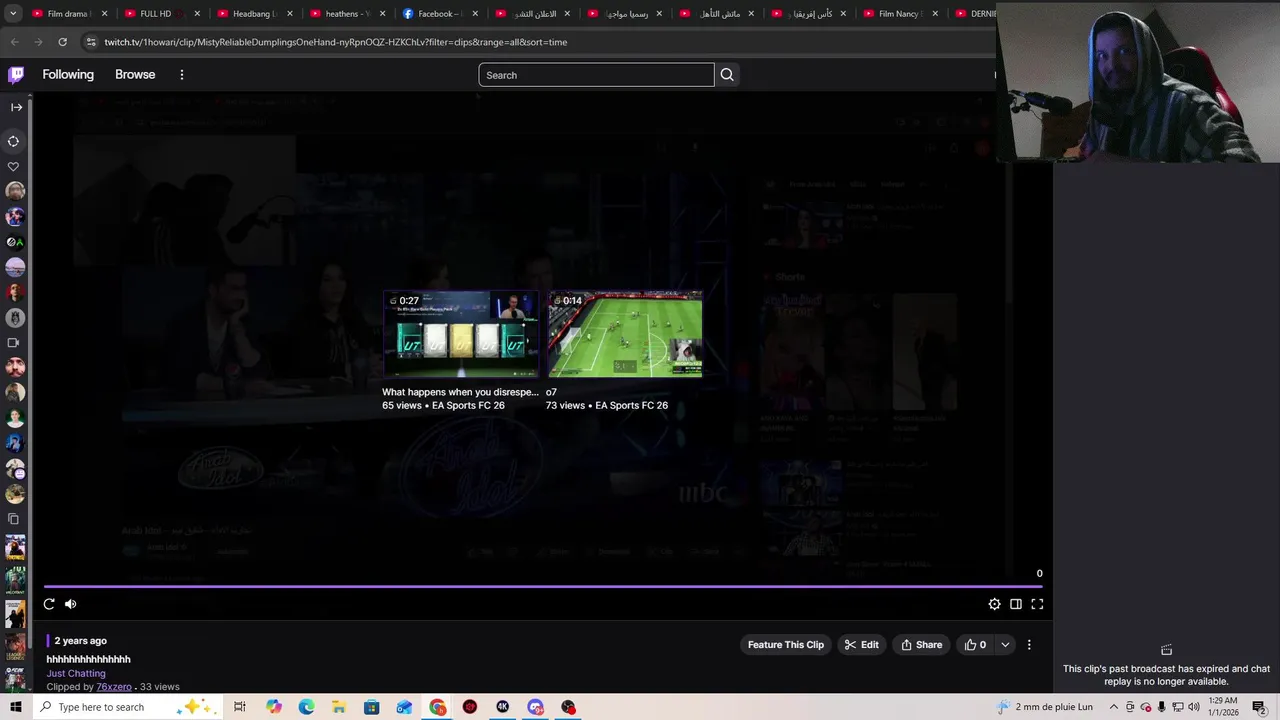1280x720 pixels.
Task: Click Feature This Clip button
Action: (x=786, y=645)
